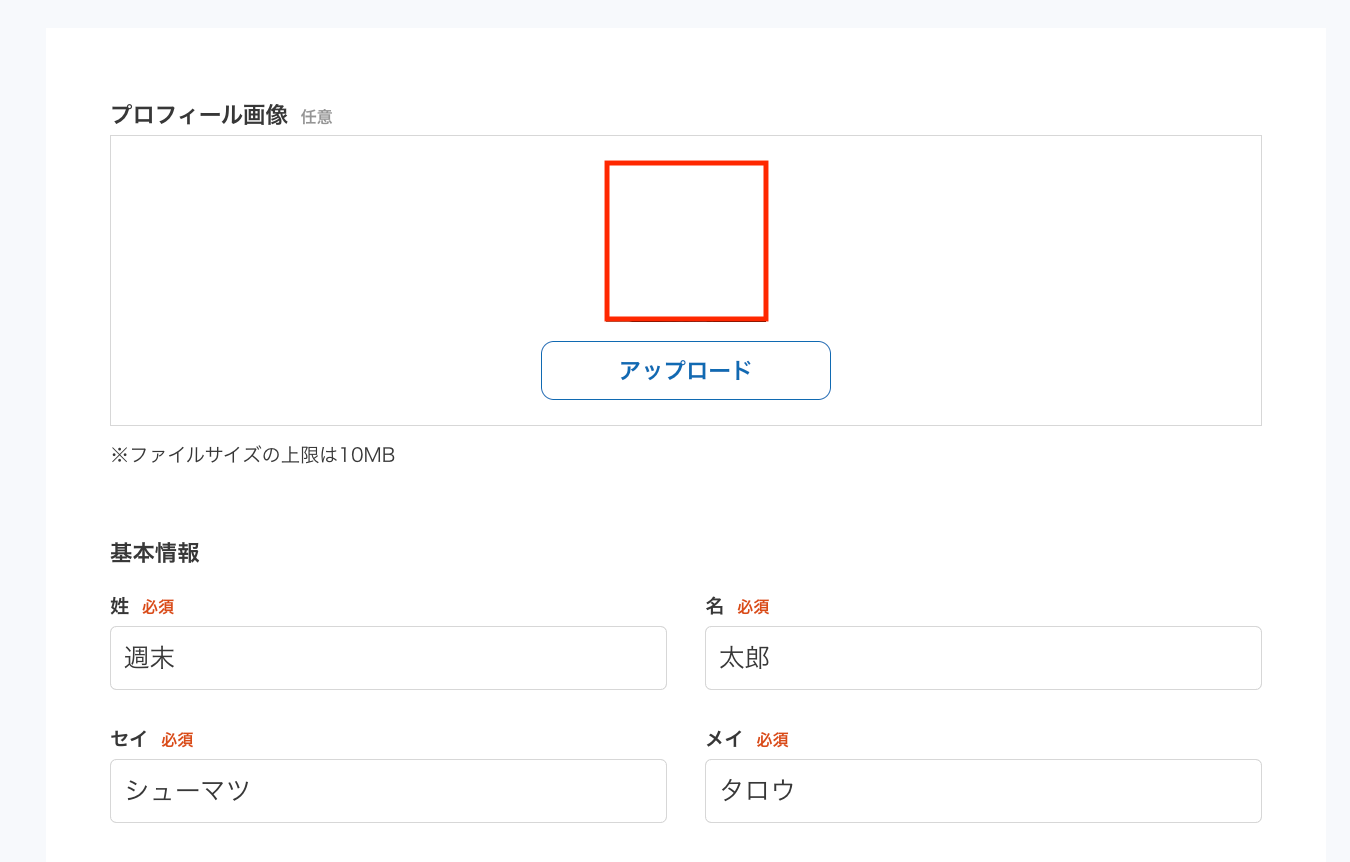Click the ファイルサイズの上限は10MB note
The height and width of the screenshot is (862, 1350).
tap(253, 455)
